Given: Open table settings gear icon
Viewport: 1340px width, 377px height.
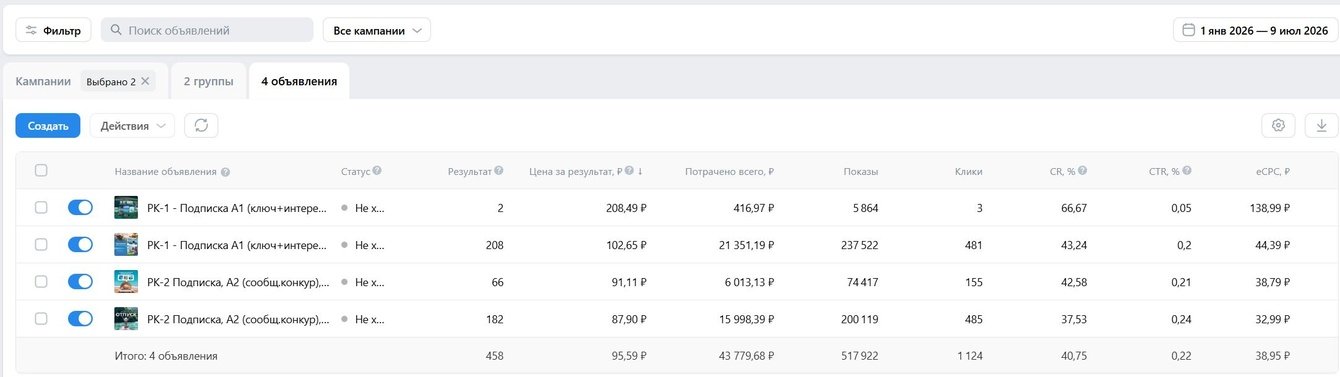Looking at the screenshot, I should coord(1278,125).
